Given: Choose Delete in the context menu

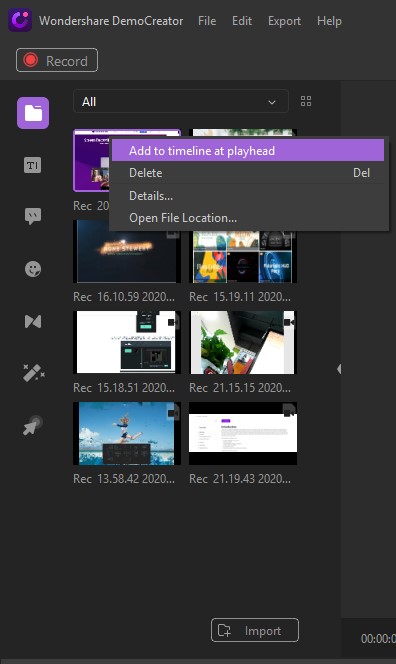Looking at the screenshot, I should coord(248,173).
